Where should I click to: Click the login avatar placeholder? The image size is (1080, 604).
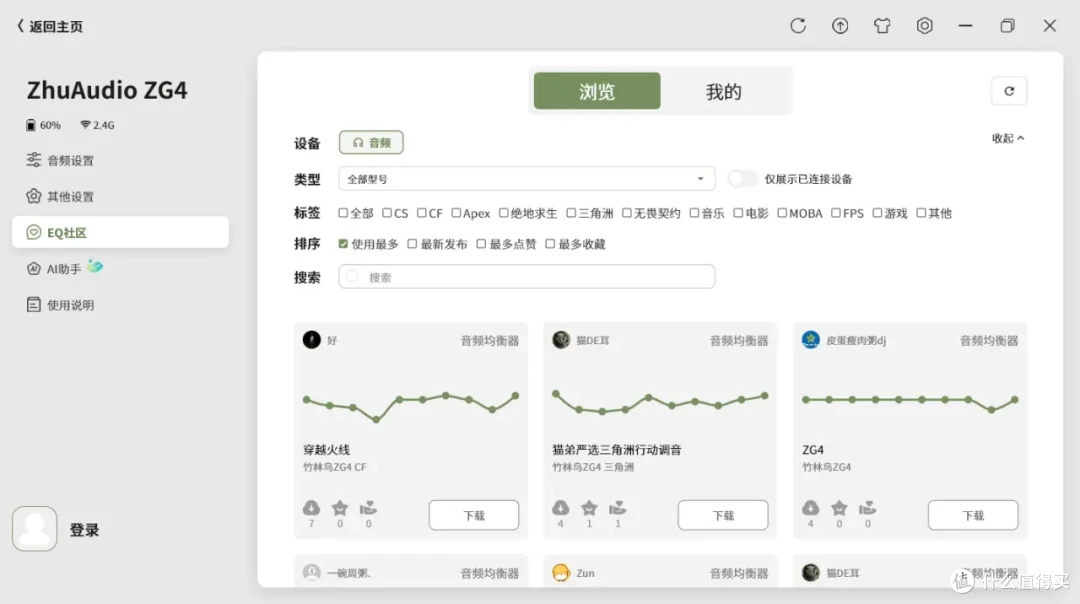(34, 529)
